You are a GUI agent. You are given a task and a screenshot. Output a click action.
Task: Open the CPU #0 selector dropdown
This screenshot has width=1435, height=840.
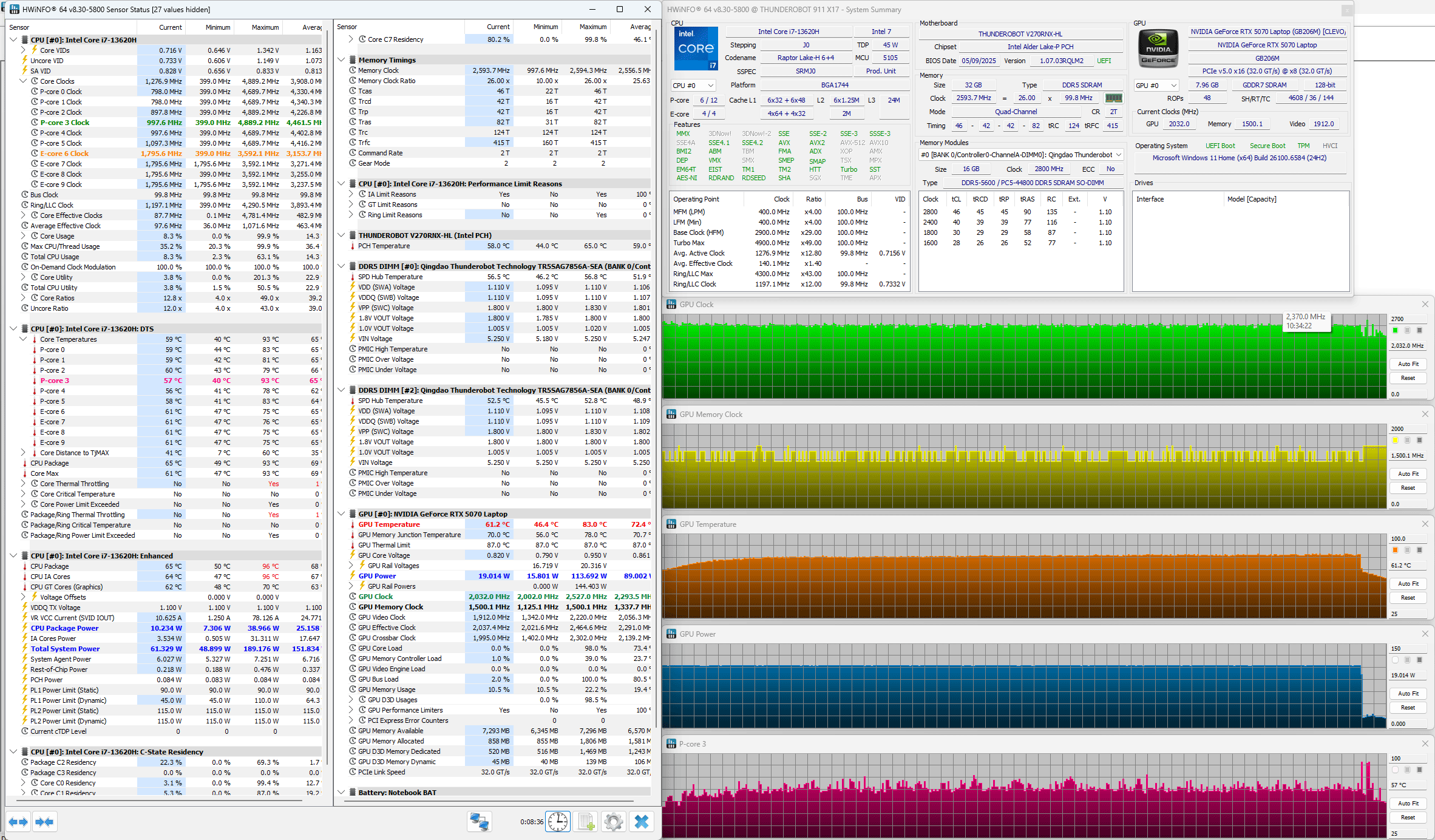pyautogui.click(x=693, y=86)
